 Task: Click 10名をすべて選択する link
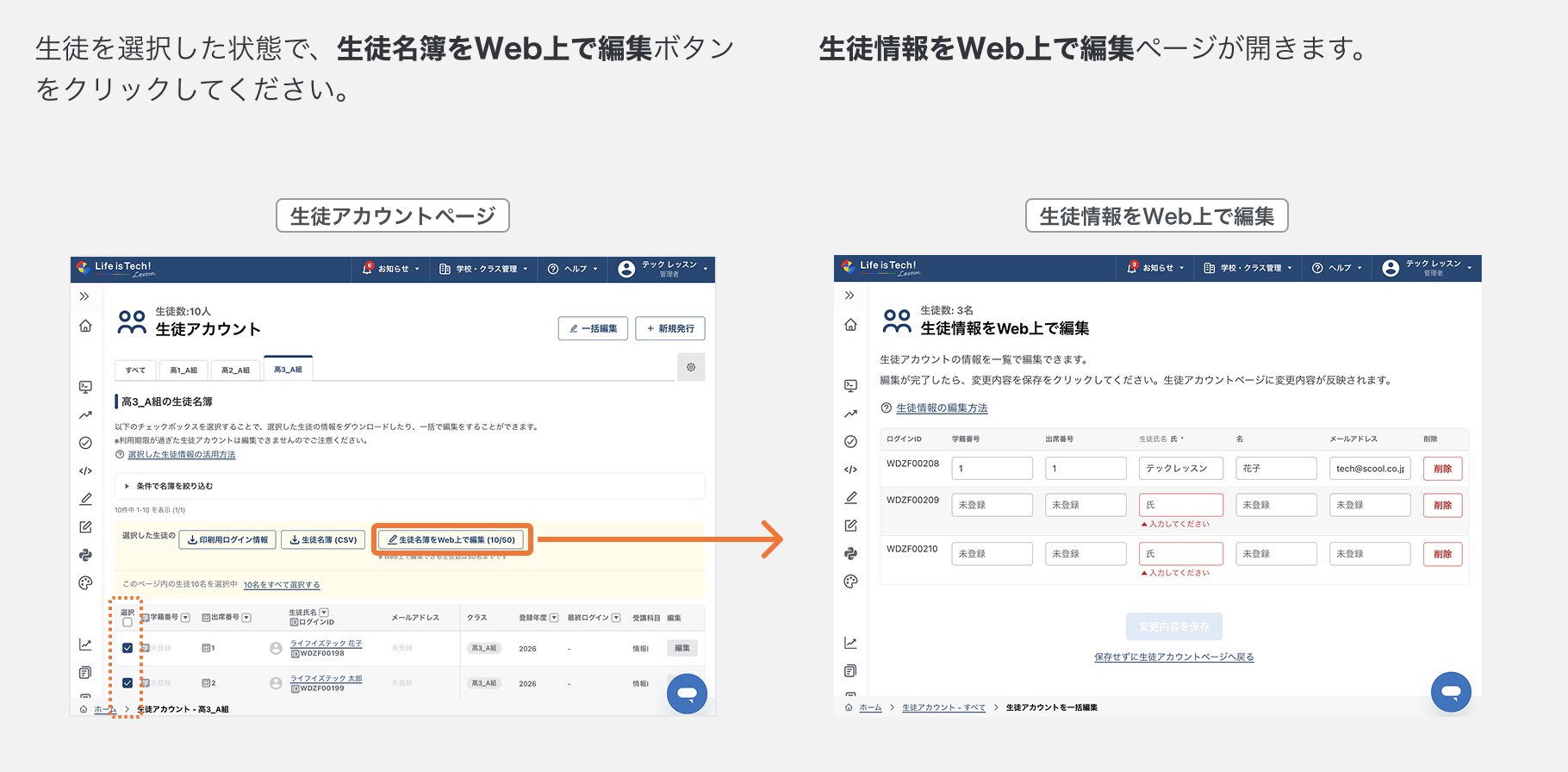tap(282, 585)
